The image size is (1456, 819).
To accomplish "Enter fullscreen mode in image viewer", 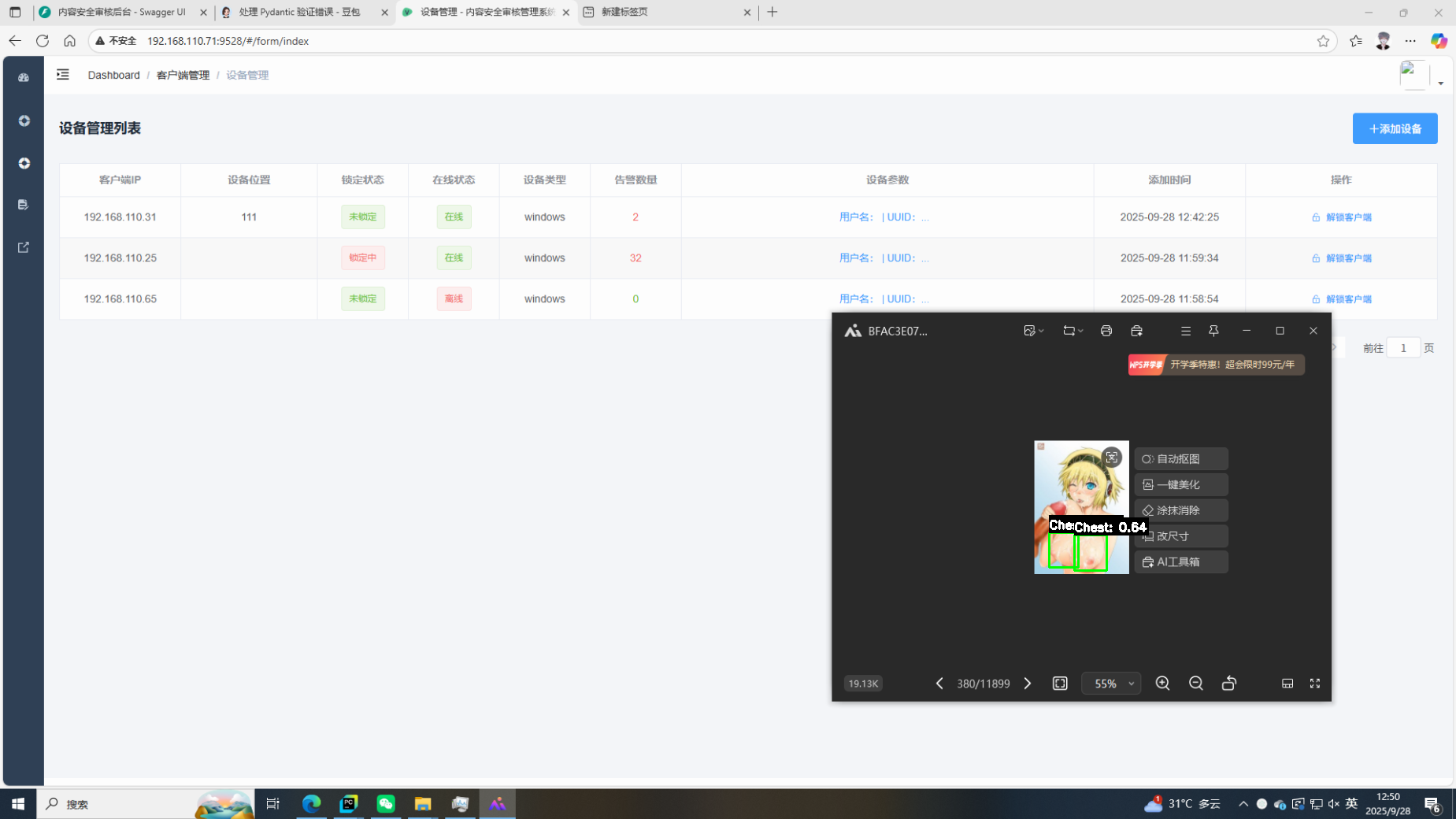I will [x=1314, y=684].
